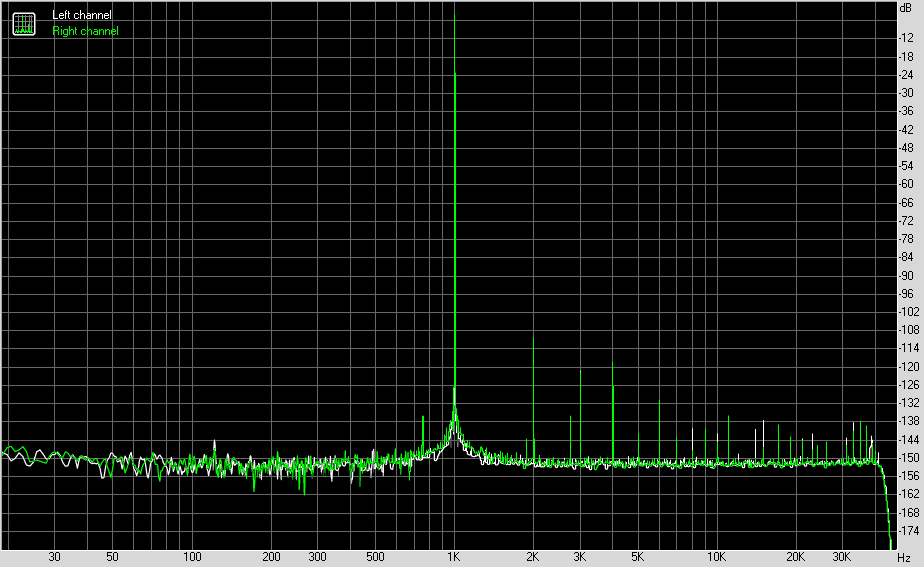The height and width of the screenshot is (567, 924).
Task: Click the "-162" dB scale value
Action: (909, 494)
